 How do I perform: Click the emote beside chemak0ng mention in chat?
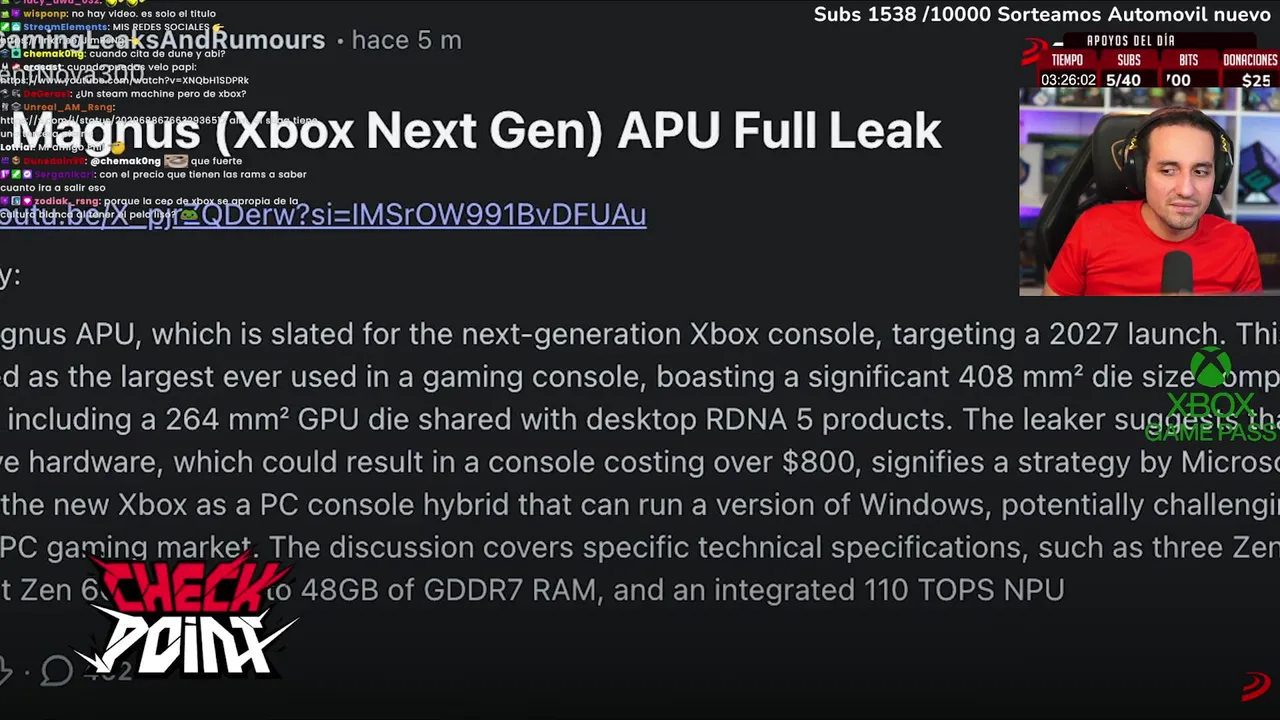[x=176, y=161]
